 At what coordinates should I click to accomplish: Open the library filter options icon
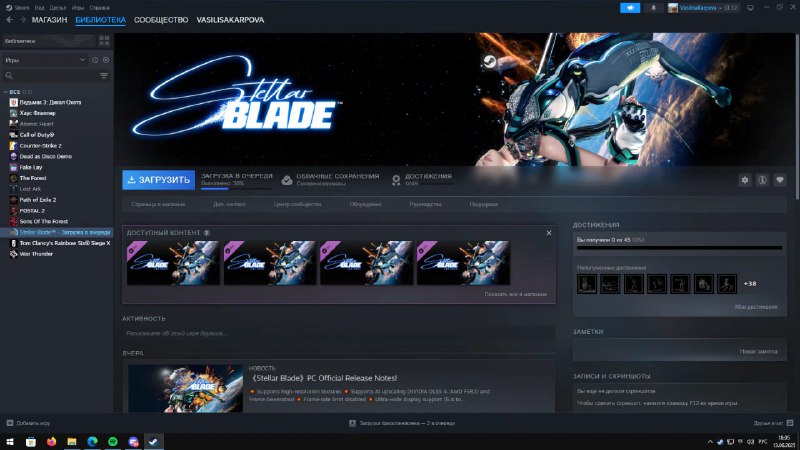[x=104, y=75]
